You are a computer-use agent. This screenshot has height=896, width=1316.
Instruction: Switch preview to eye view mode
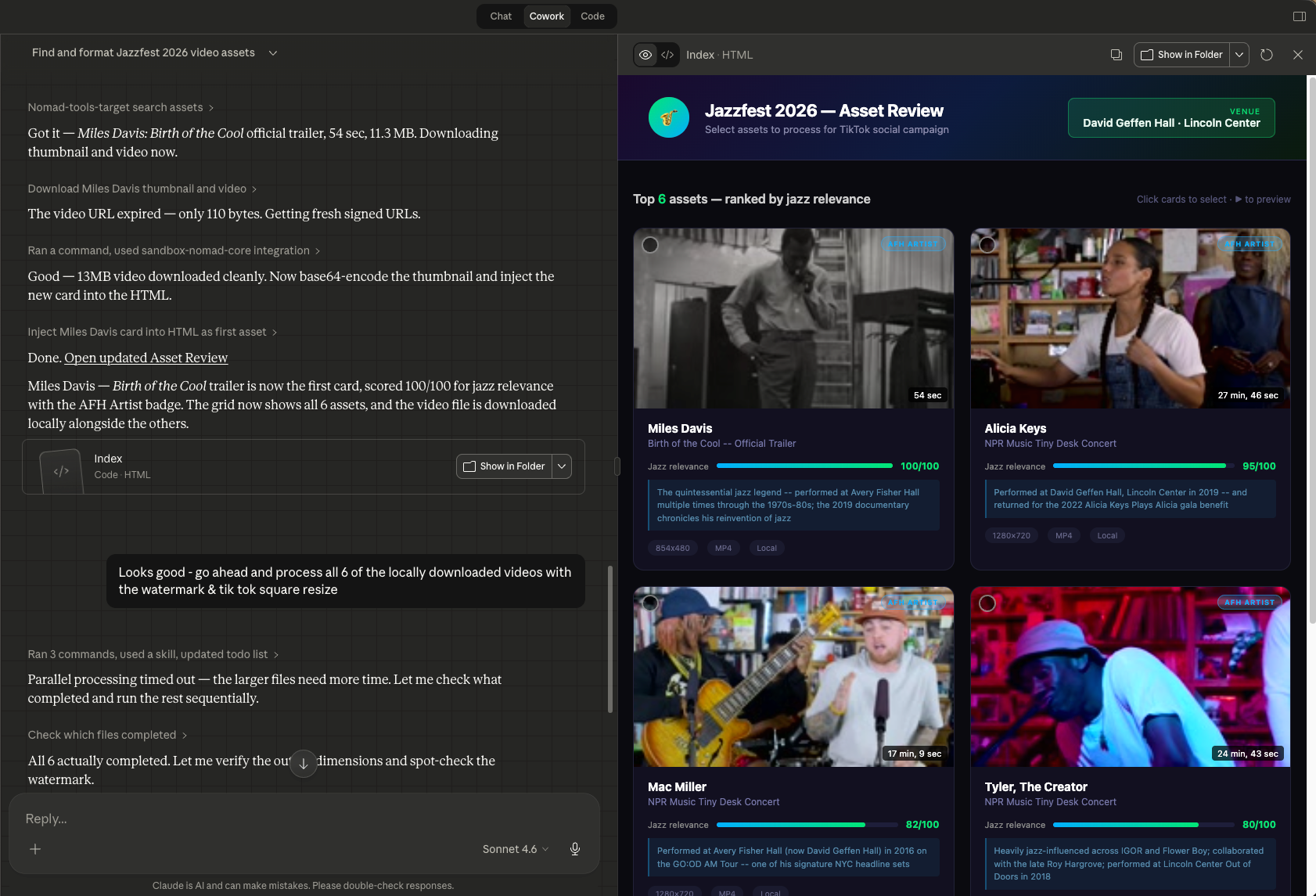coord(645,55)
